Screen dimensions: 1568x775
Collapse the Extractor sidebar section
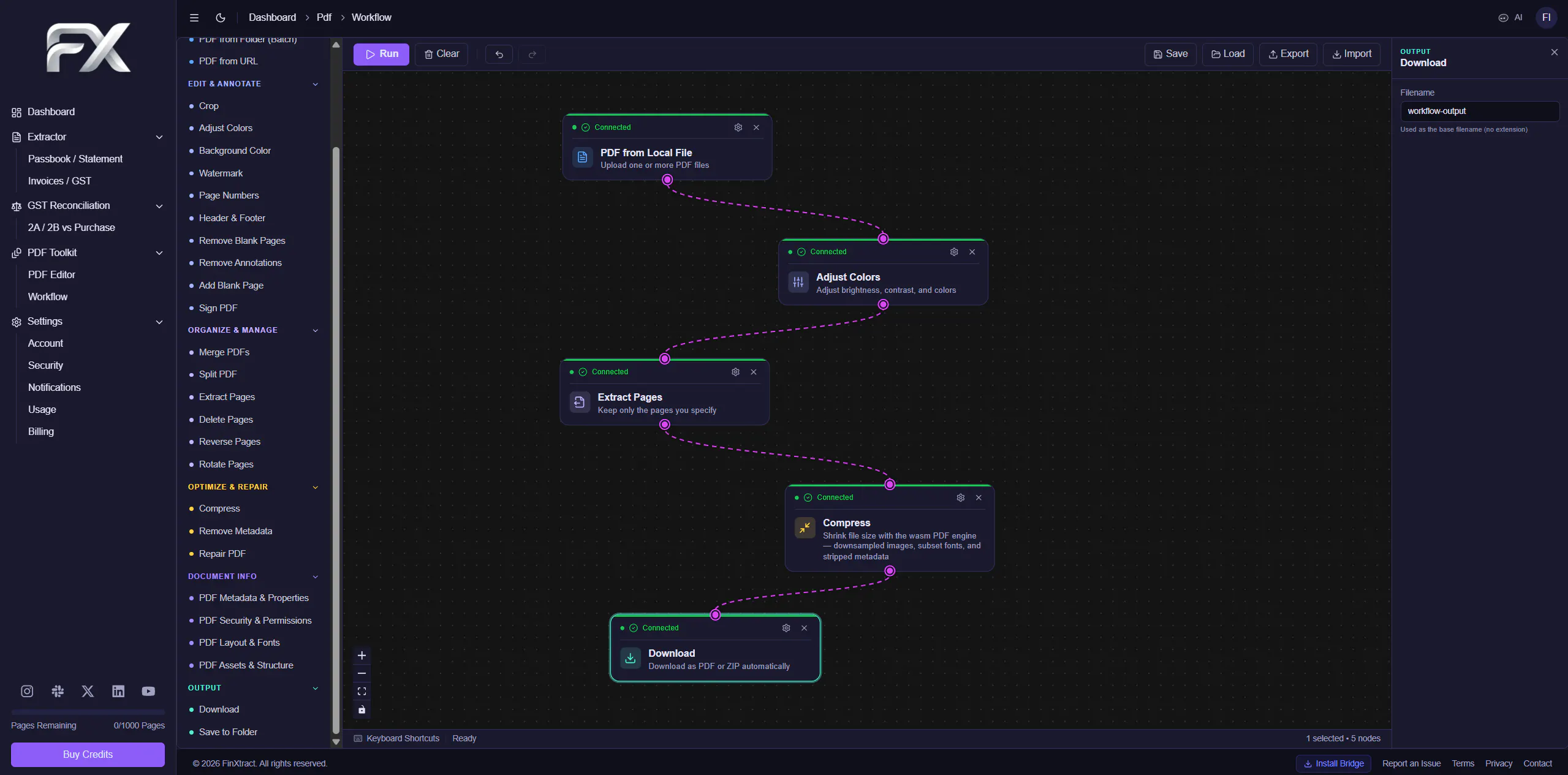tap(159, 137)
